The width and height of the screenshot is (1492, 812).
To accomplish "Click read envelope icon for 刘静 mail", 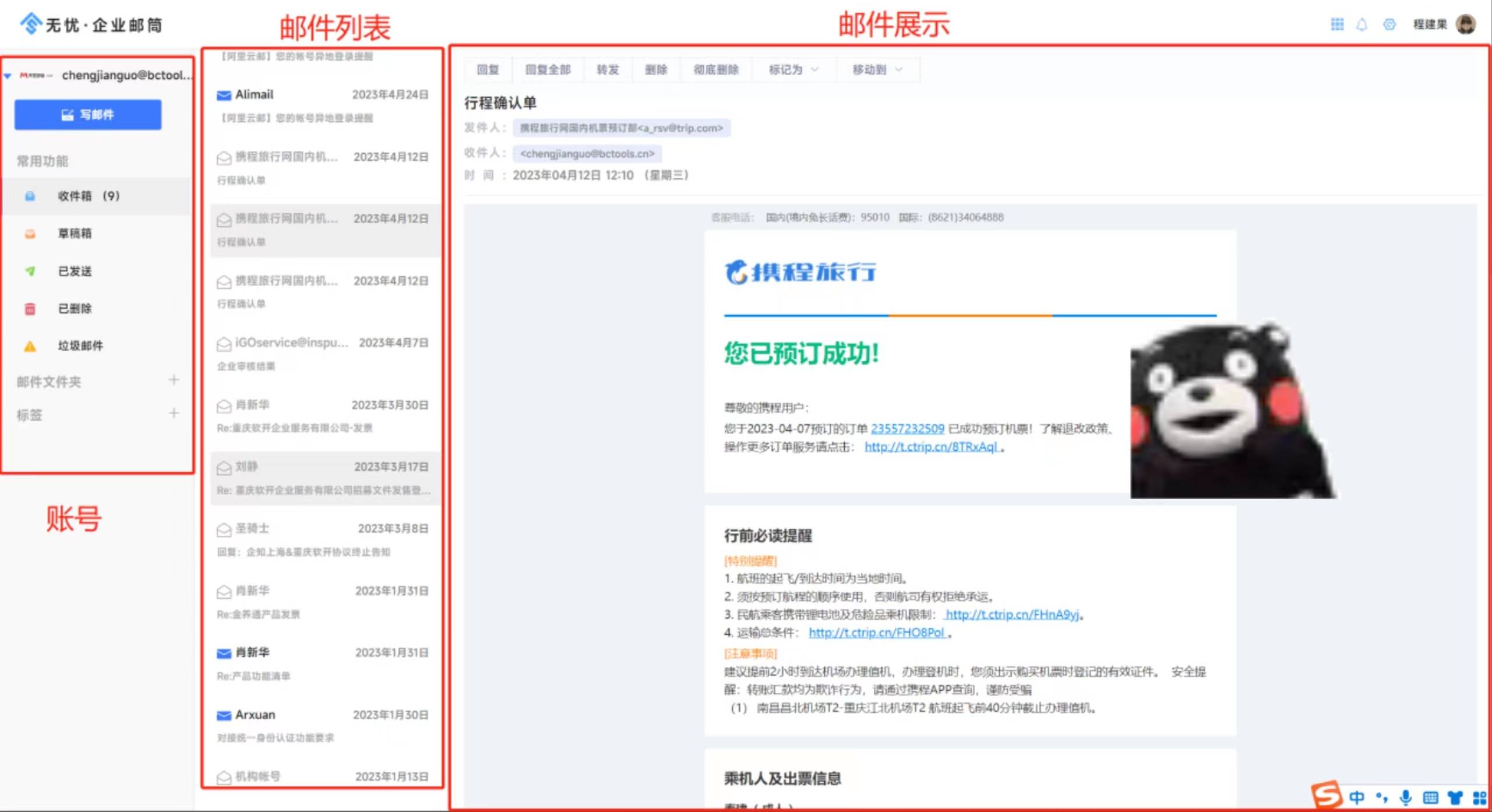I will click(x=224, y=467).
